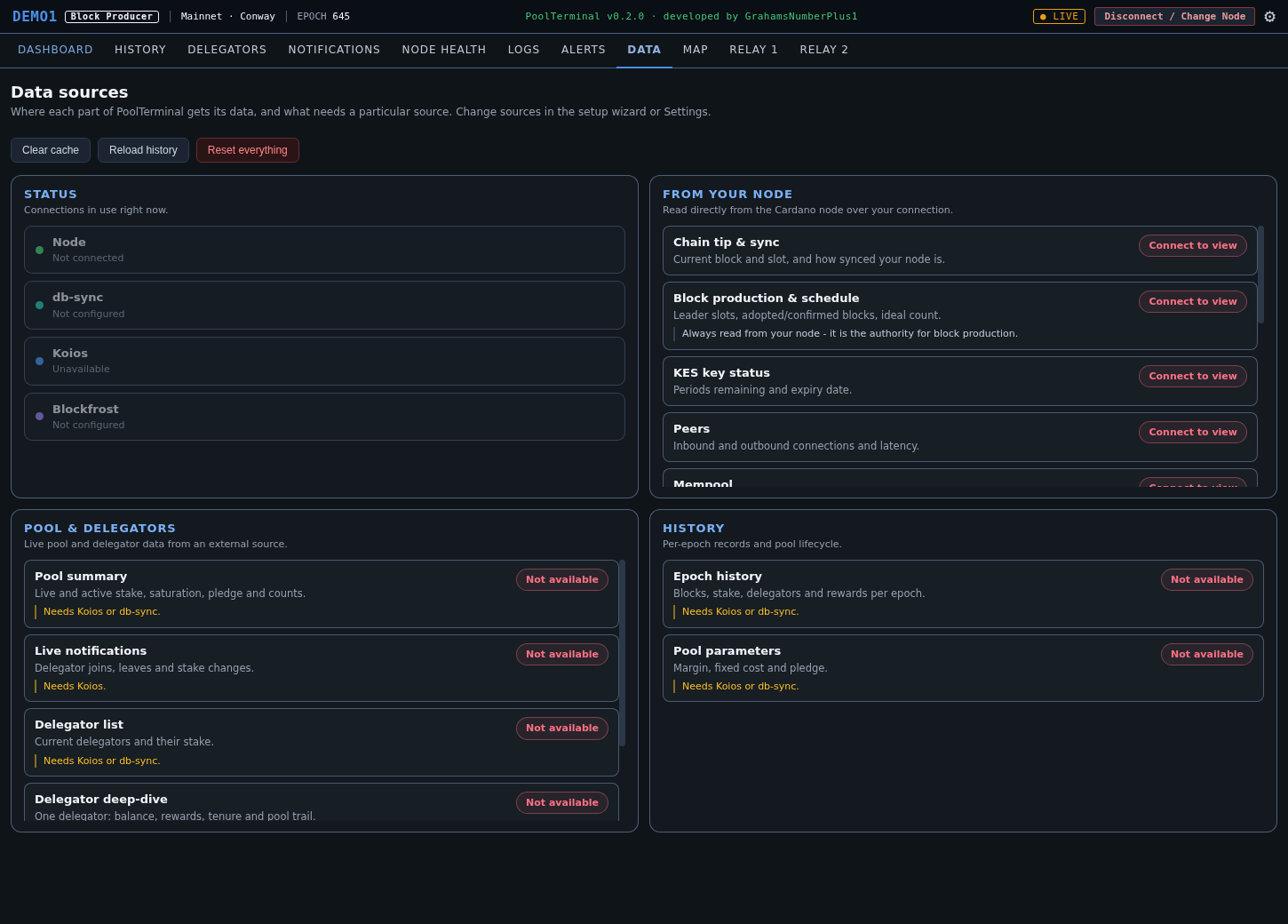
Task: Go to the Alerts tab
Action: (584, 50)
